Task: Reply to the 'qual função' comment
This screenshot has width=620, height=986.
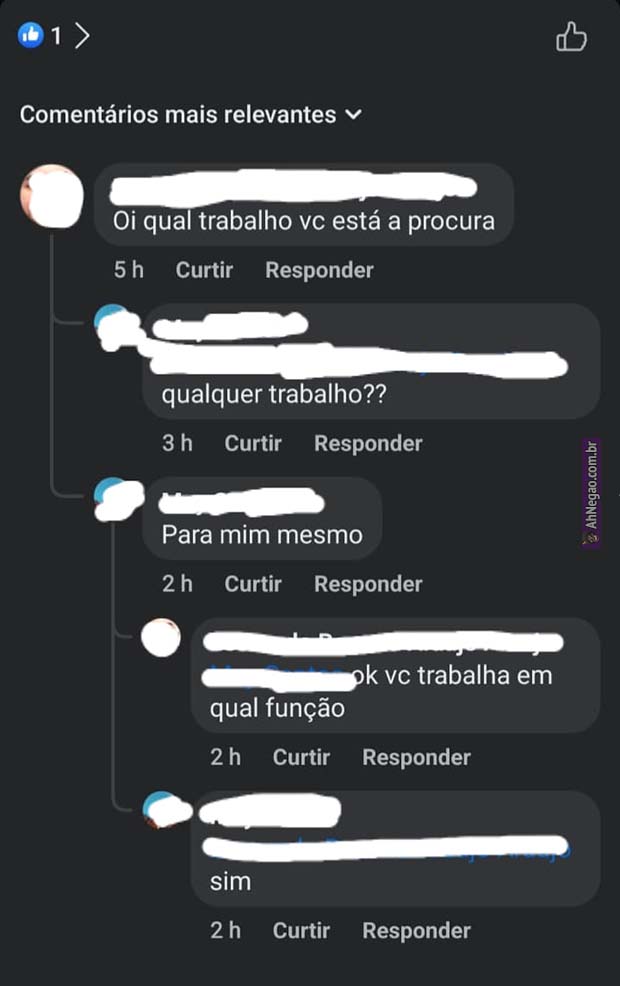Action: click(x=416, y=757)
